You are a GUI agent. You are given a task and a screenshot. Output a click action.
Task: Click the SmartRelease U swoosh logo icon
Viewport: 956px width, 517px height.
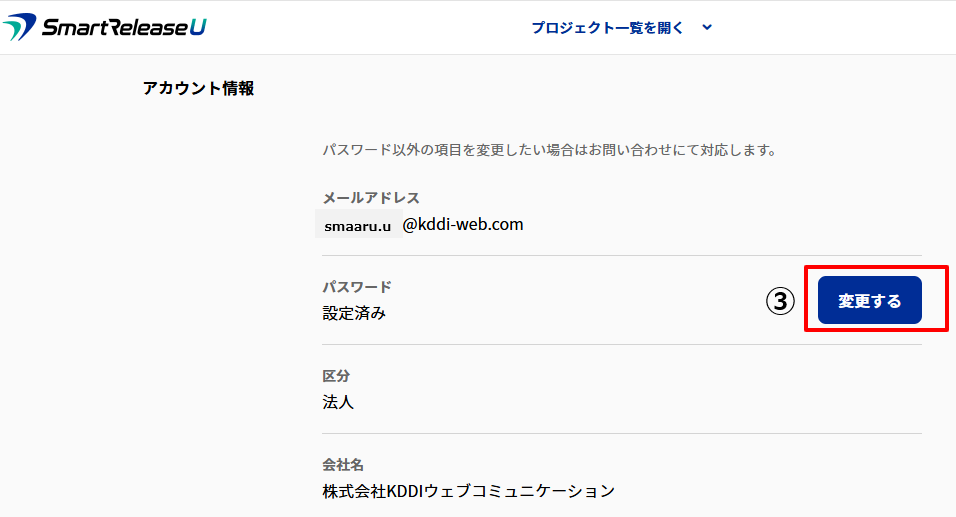20,27
